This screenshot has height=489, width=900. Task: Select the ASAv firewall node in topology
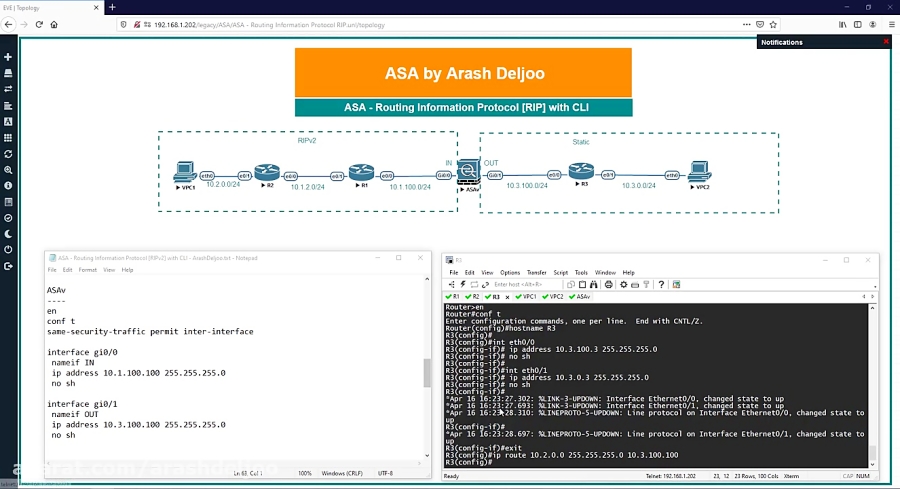[x=468, y=172]
